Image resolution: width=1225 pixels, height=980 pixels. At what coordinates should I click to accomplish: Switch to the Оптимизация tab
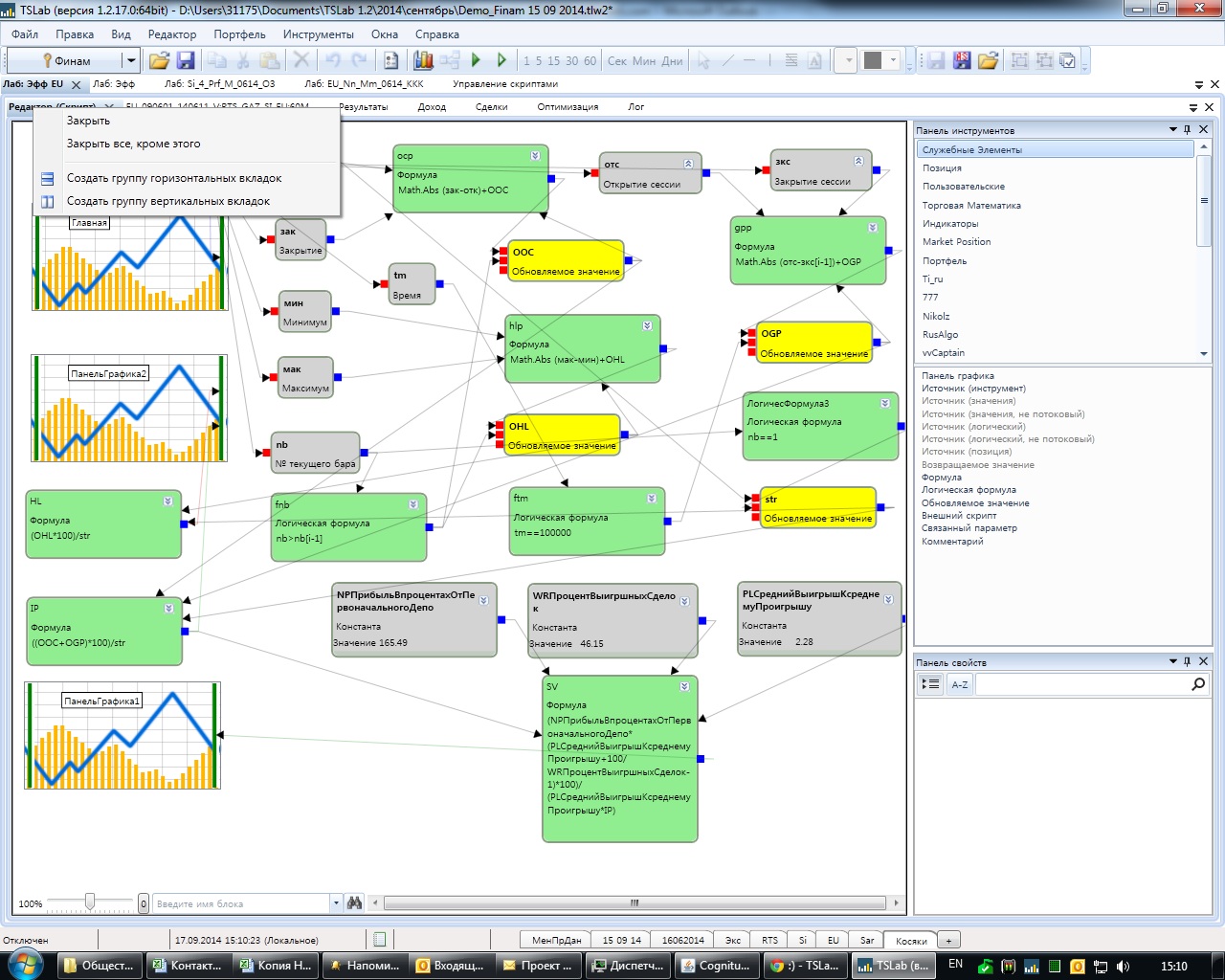pos(568,107)
